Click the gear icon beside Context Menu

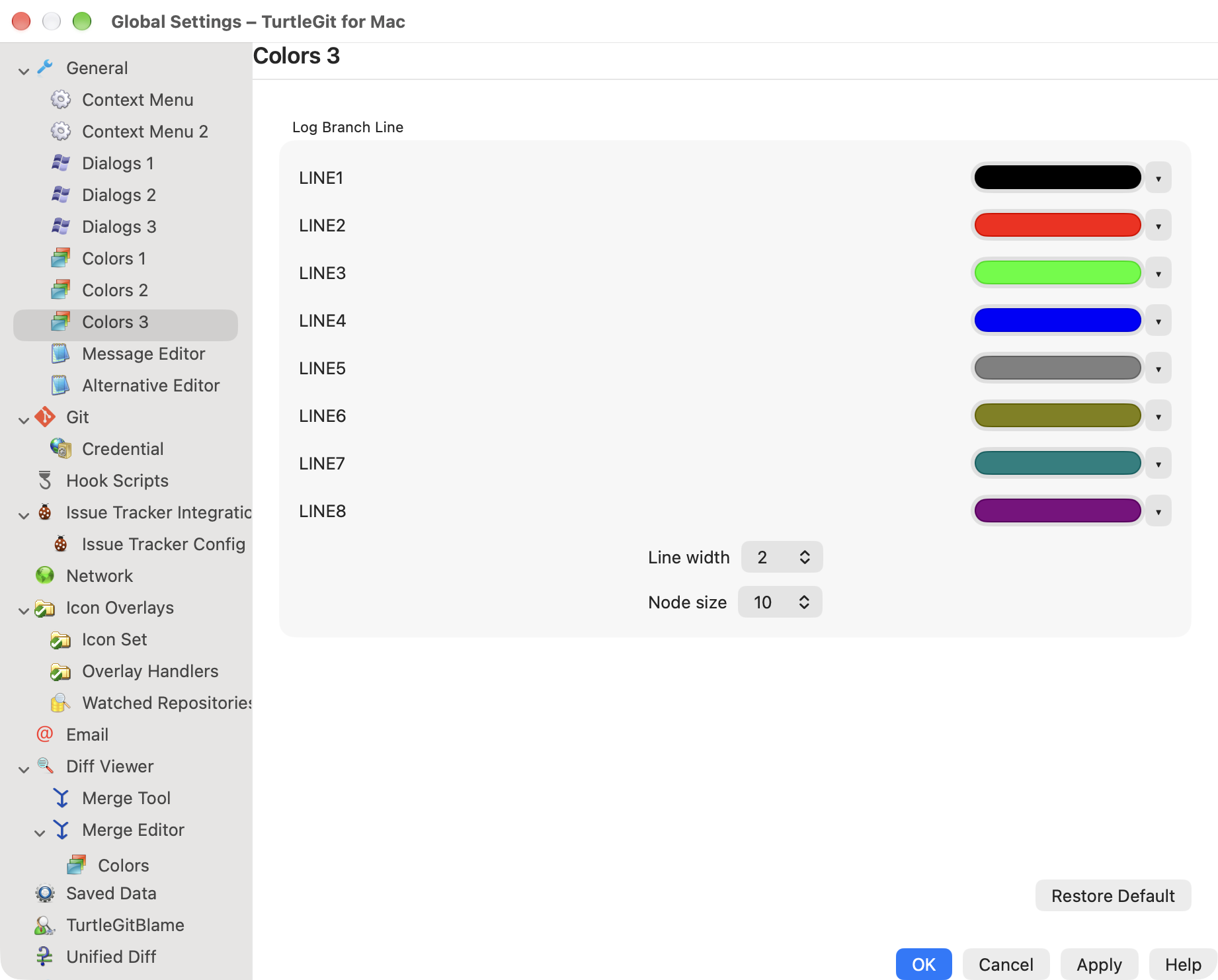pyautogui.click(x=61, y=99)
